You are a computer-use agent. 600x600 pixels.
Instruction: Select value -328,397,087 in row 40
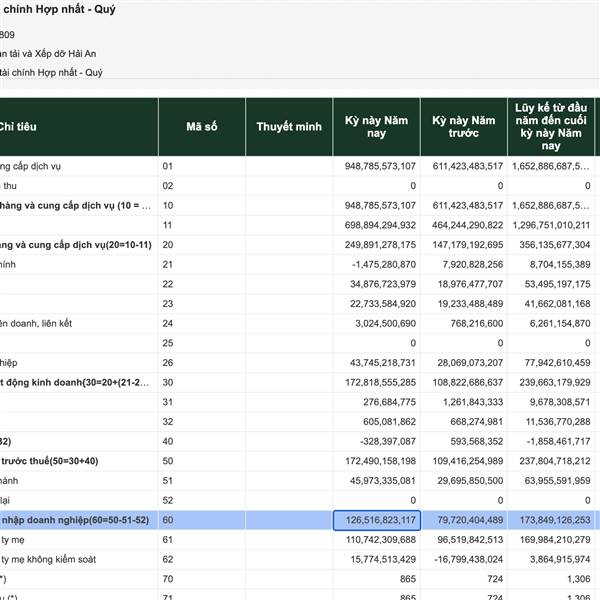tap(388, 442)
